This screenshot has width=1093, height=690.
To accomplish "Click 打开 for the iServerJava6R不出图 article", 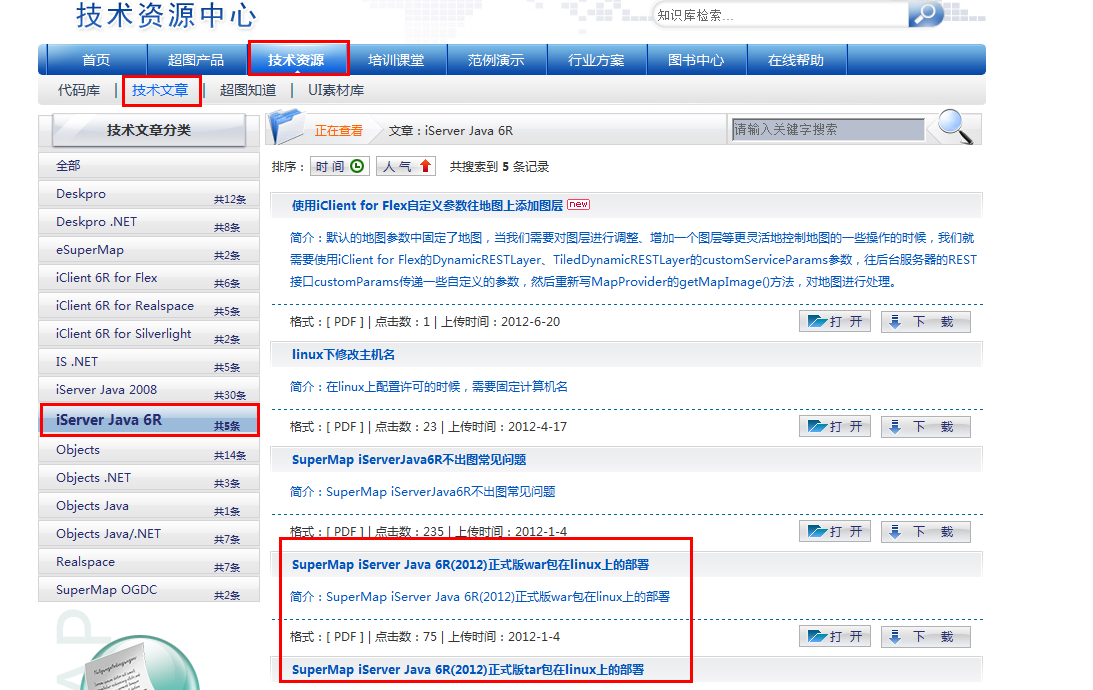I will 835,532.
